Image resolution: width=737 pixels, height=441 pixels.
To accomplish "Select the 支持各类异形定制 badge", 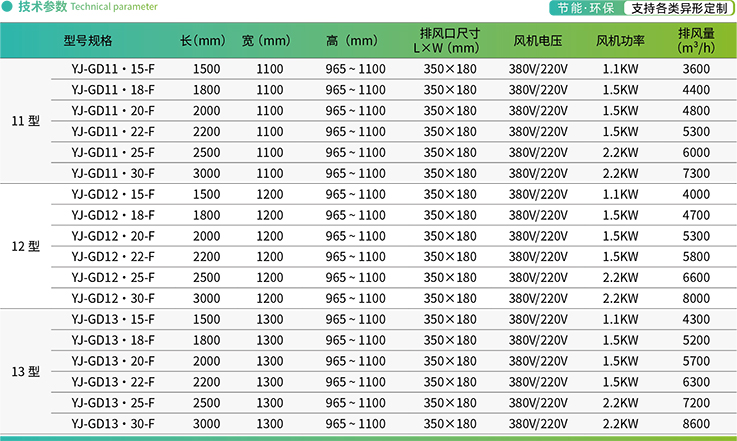I will pos(677,8).
